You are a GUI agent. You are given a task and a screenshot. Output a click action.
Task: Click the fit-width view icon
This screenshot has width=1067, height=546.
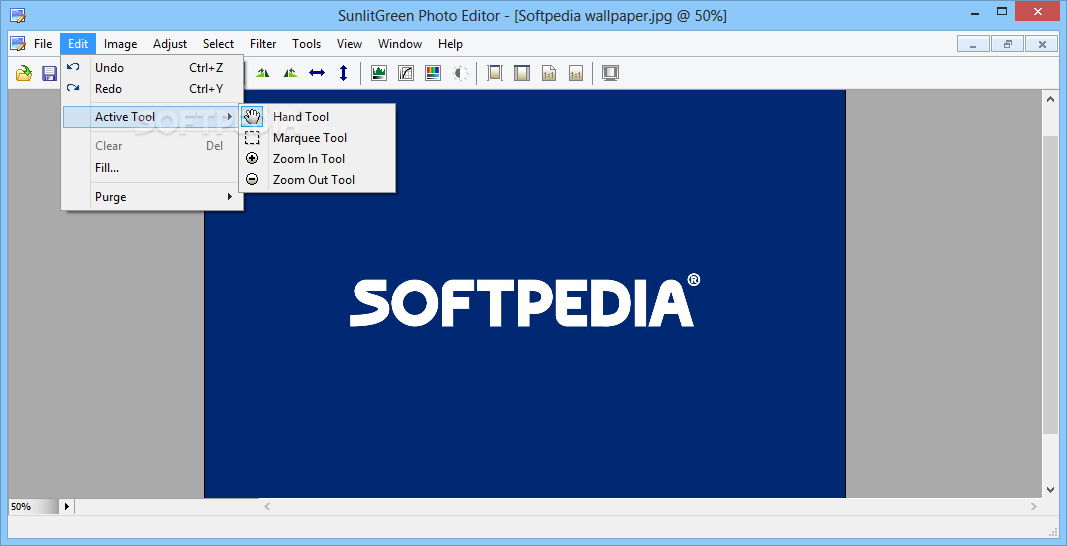coord(495,73)
